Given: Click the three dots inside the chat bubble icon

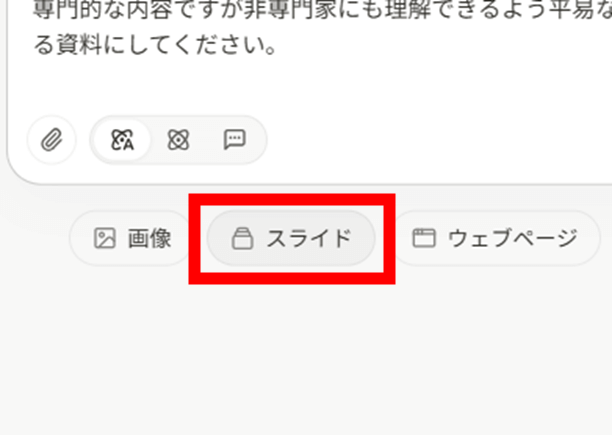Looking at the screenshot, I should (235, 138).
